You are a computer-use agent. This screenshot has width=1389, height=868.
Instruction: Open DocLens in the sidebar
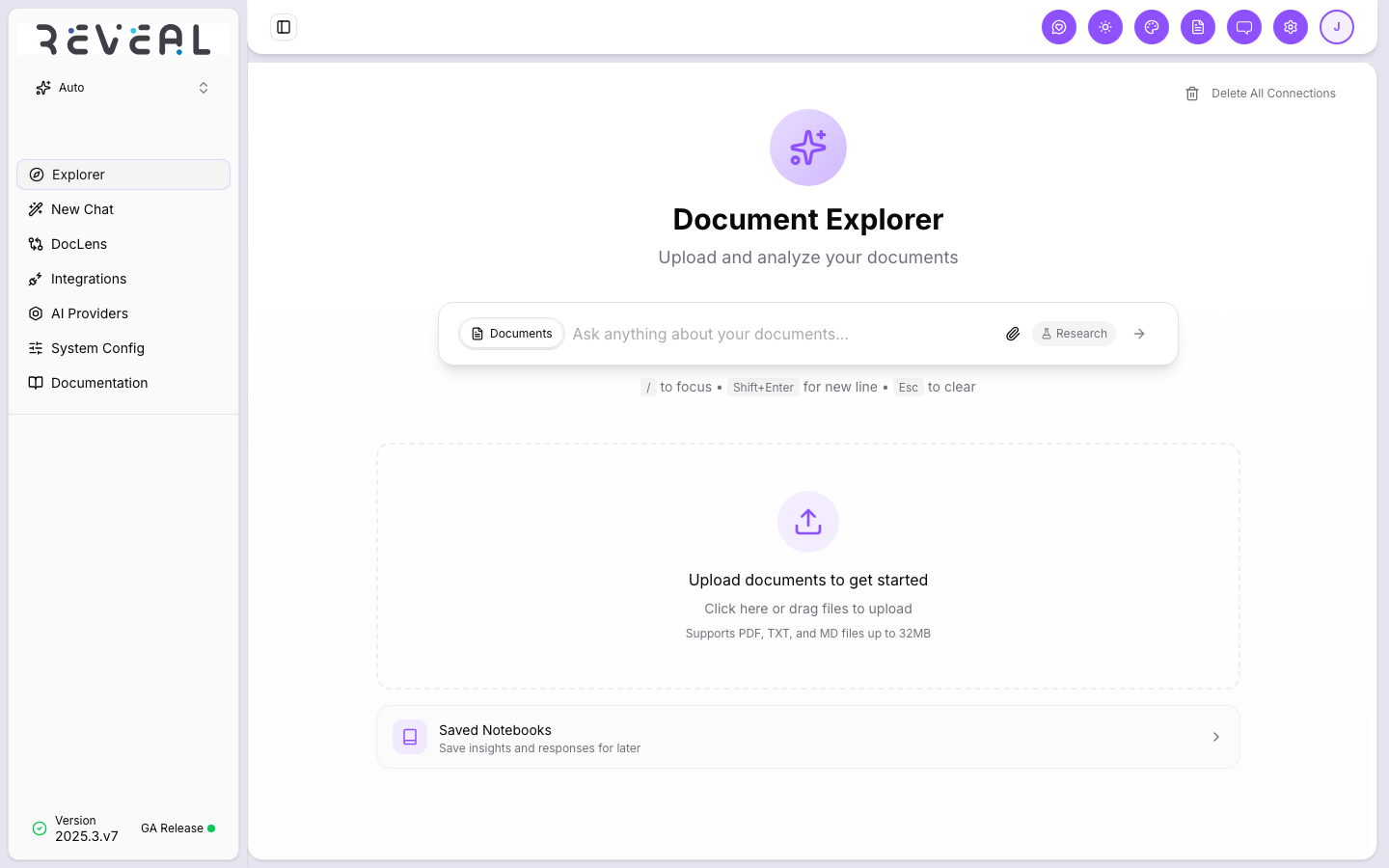(123, 244)
